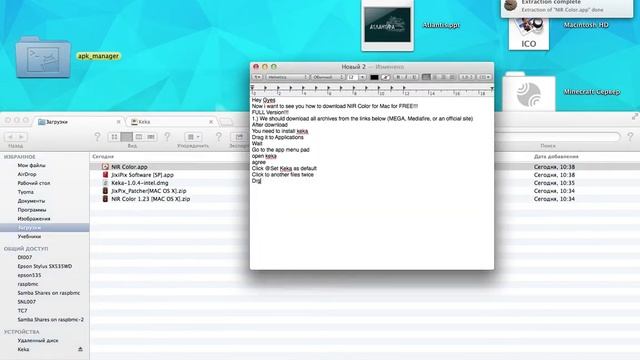Close the Keka tab
The image size is (640, 360).
click(211, 122)
